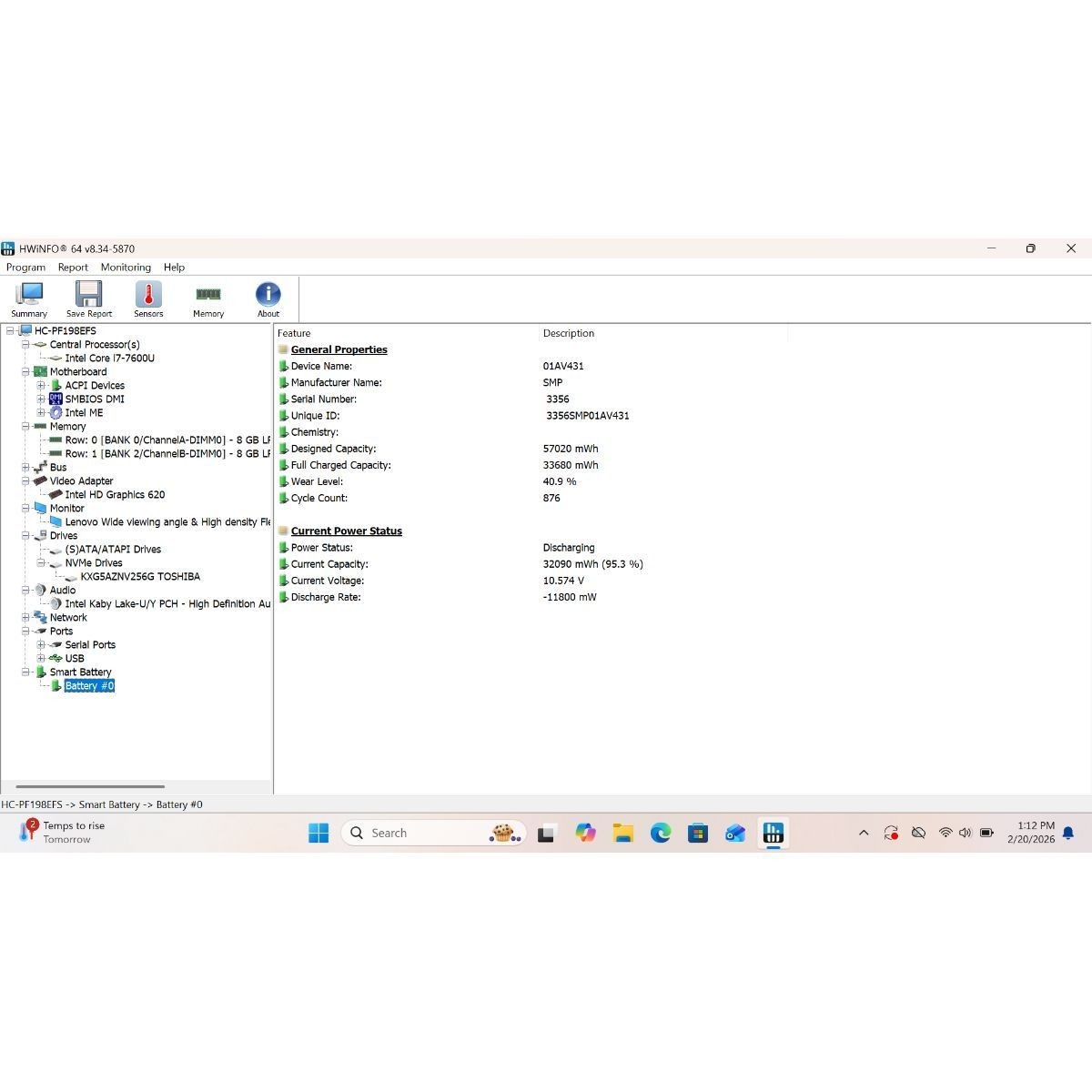1092x1092 pixels.
Task: Open Copilot from the taskbar
Action: click(x=585, y=833)
